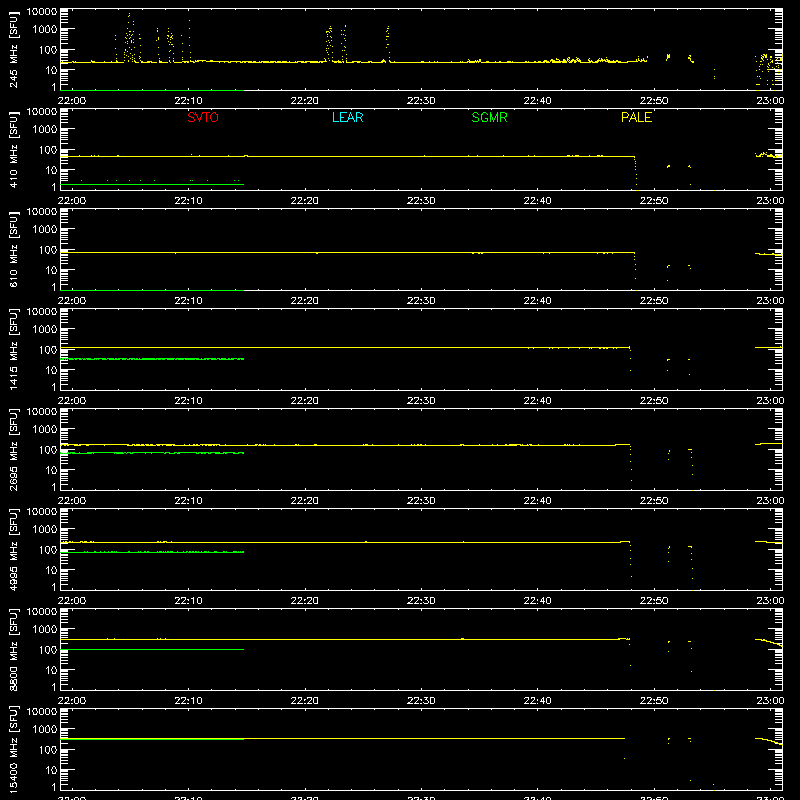Click the yellow PALE station label
The height and width of the screenshot is (800, 800).
tap(636, 117)
